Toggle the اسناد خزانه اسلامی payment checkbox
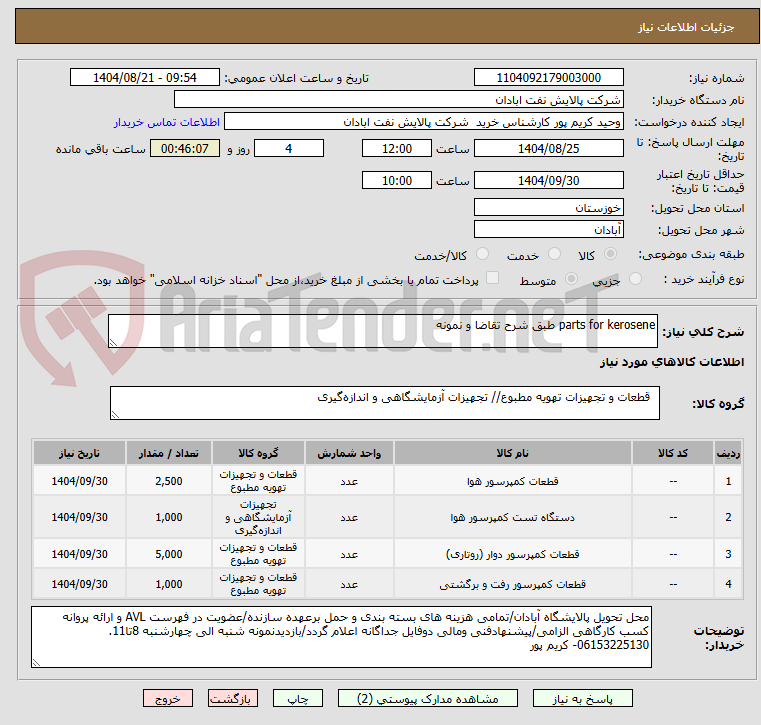761x725 pixels. (x=490, y=279)
